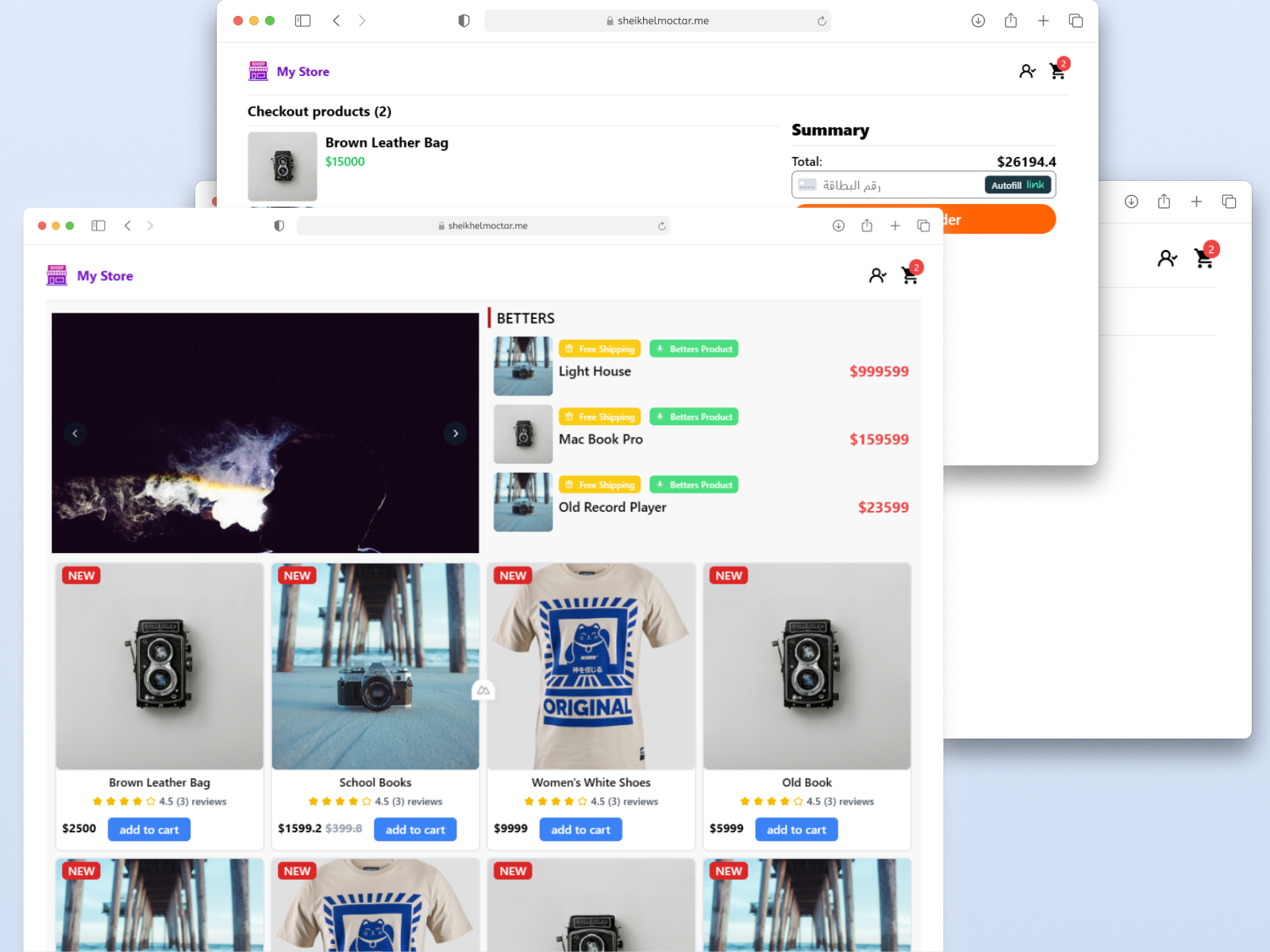This screenshot has width=1270, height=952.
Task: Click My Store logo in front window
Action: (57, 275)
